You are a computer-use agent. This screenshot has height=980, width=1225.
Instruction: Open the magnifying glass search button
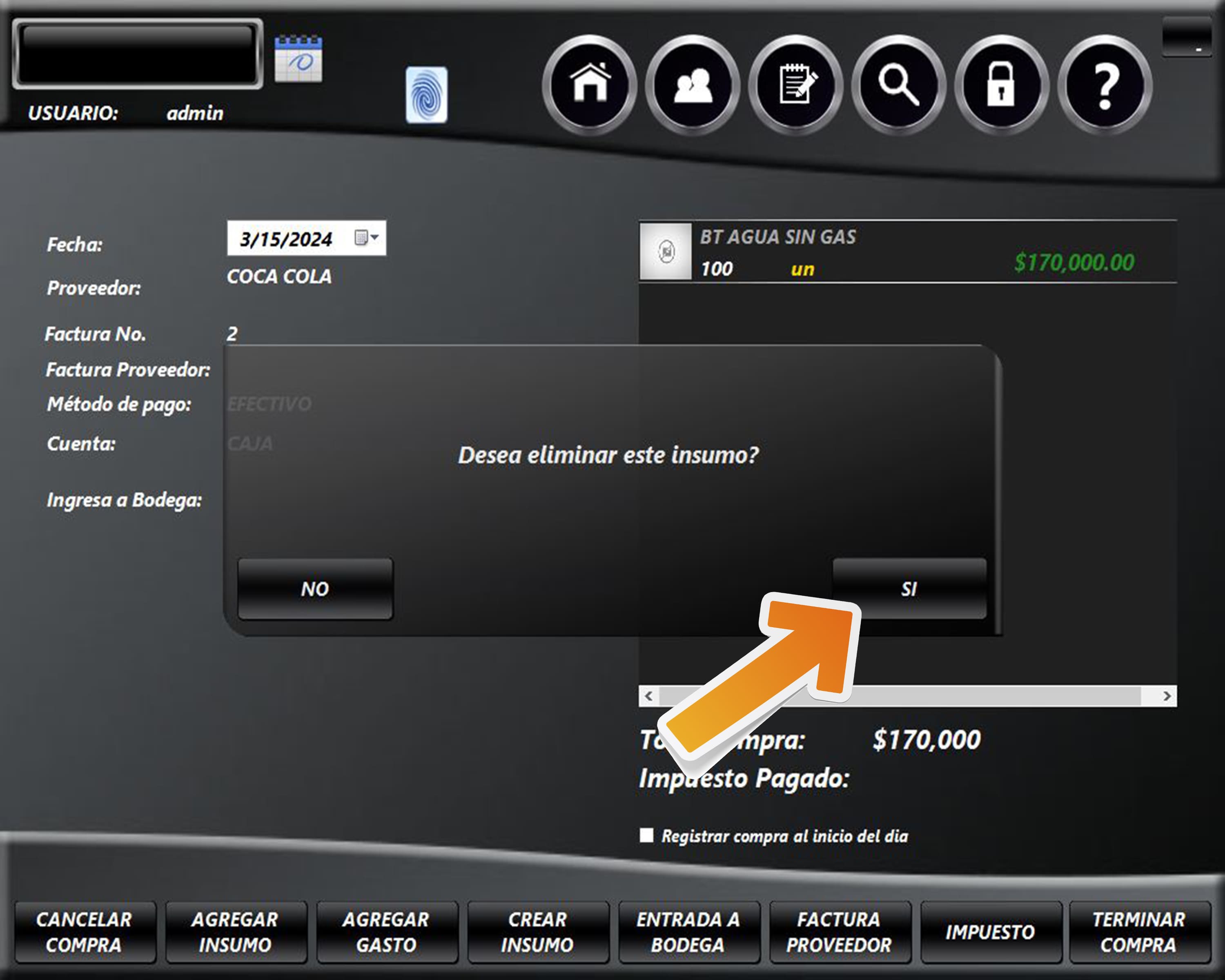click(898, 85)
